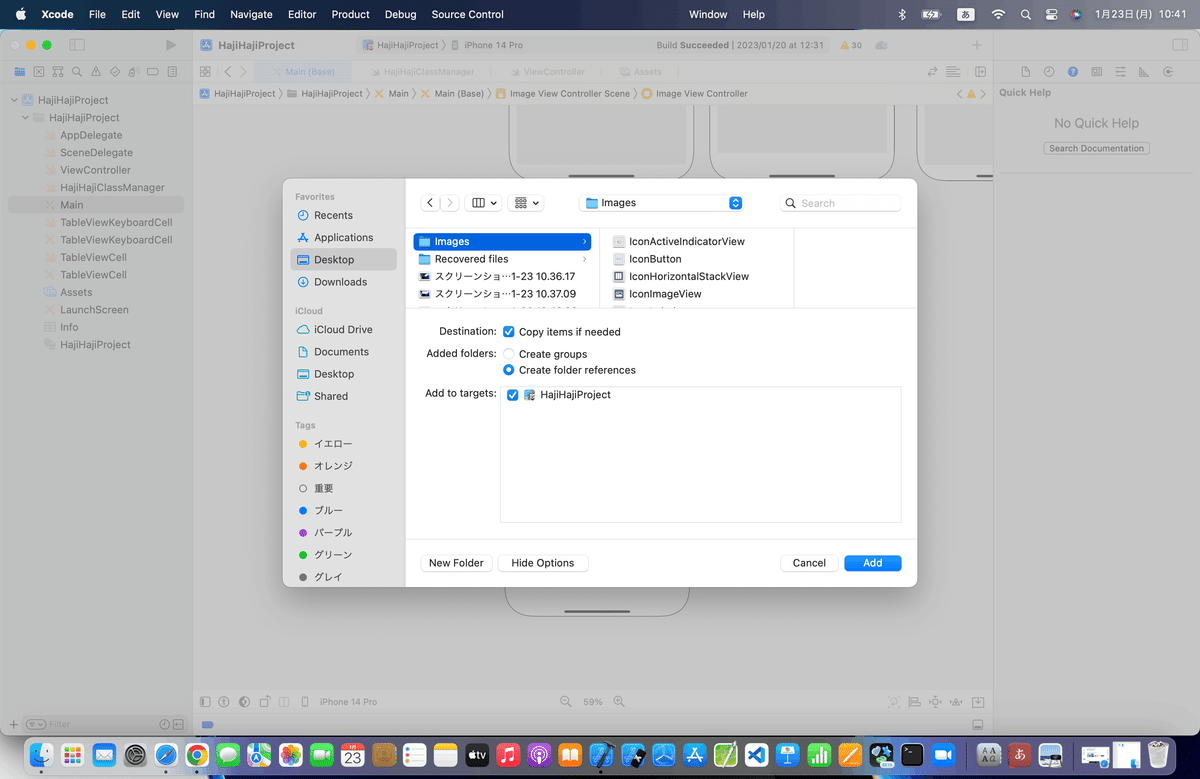Image resolution: width=1200 pixels, height=779 pixels.
Task: Open the Images location popup menu
Action: [663, 203]
